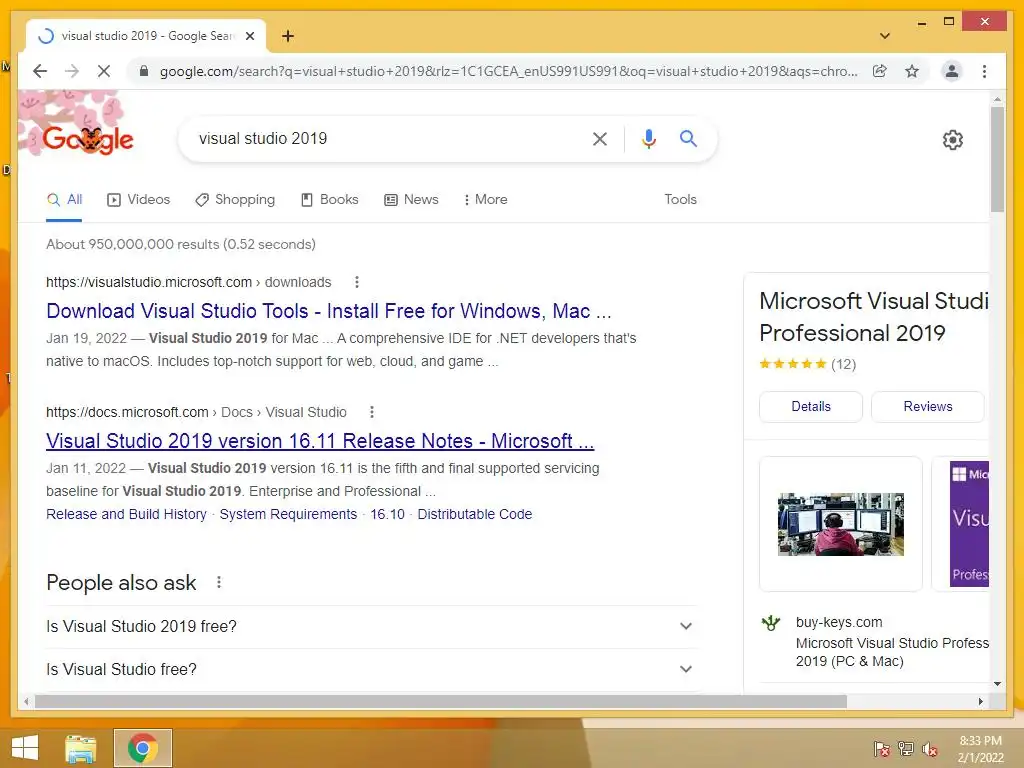
Task: Stop loading the page
Action: click(x=104, y=71)
